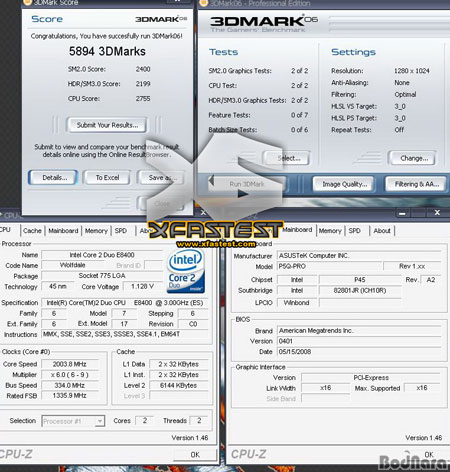Click Rated FSB value 1335.9 MHz
450x472 pixels.
pos(70,396)
